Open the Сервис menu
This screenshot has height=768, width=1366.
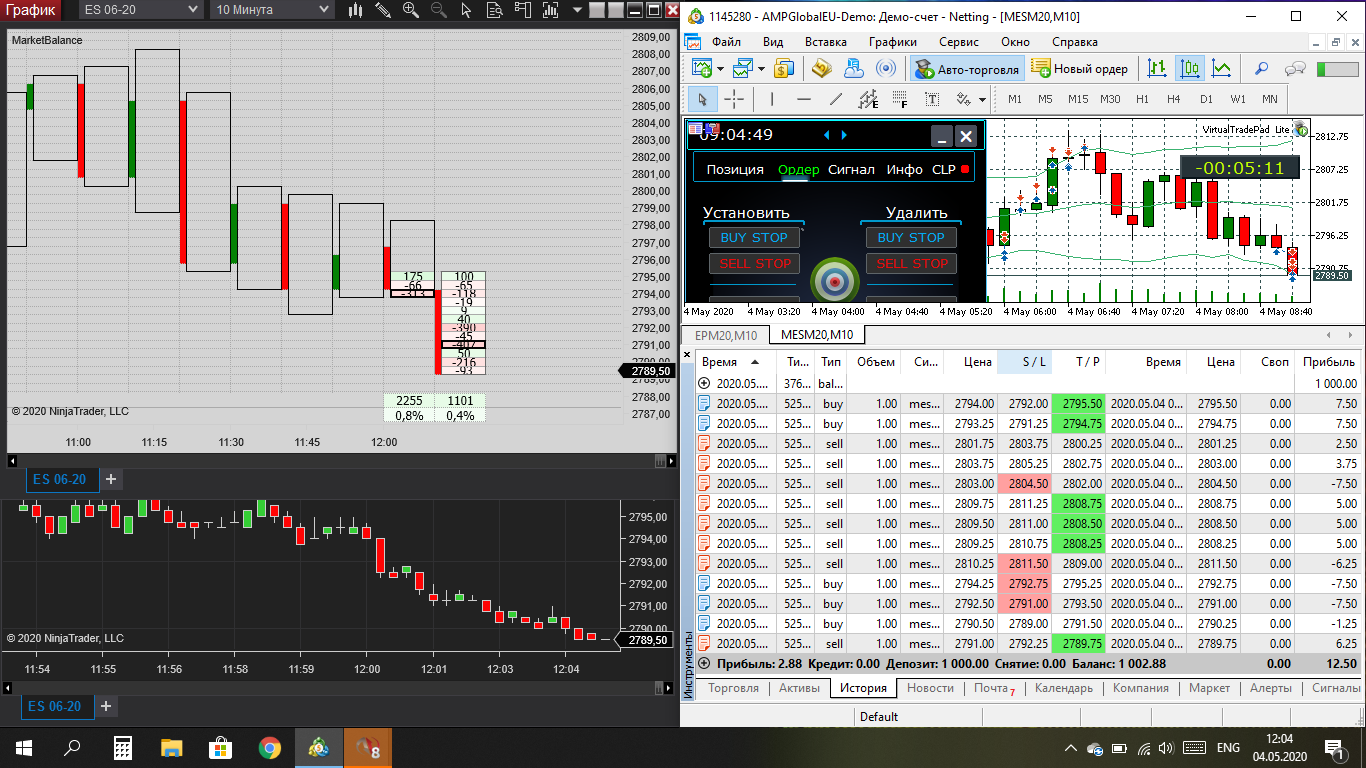pyautogui.click(x=959, y=42)
